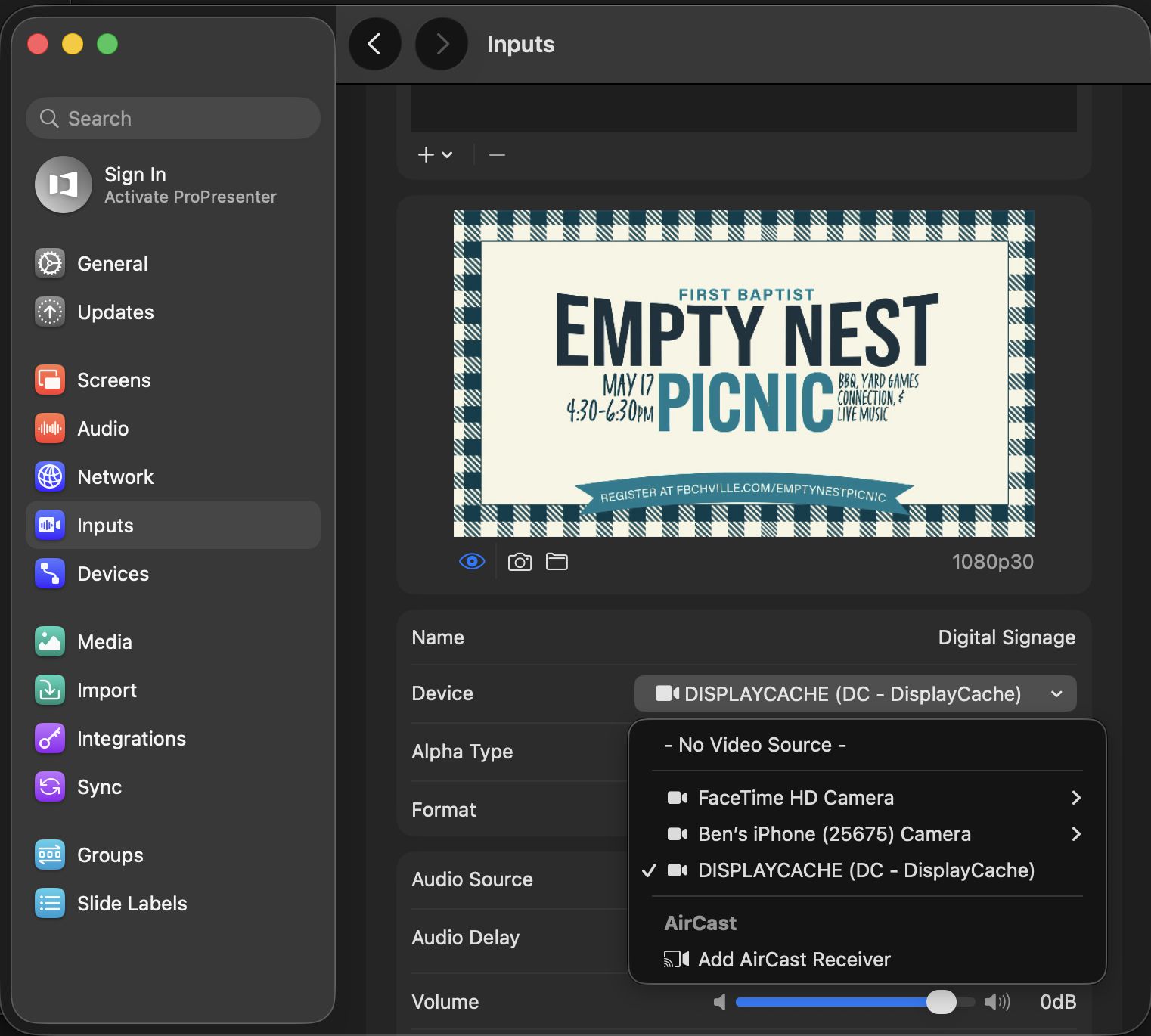This screenshot has width=1151, height=1036.
Task: Open the Media settings label
Action: [104, 642]
